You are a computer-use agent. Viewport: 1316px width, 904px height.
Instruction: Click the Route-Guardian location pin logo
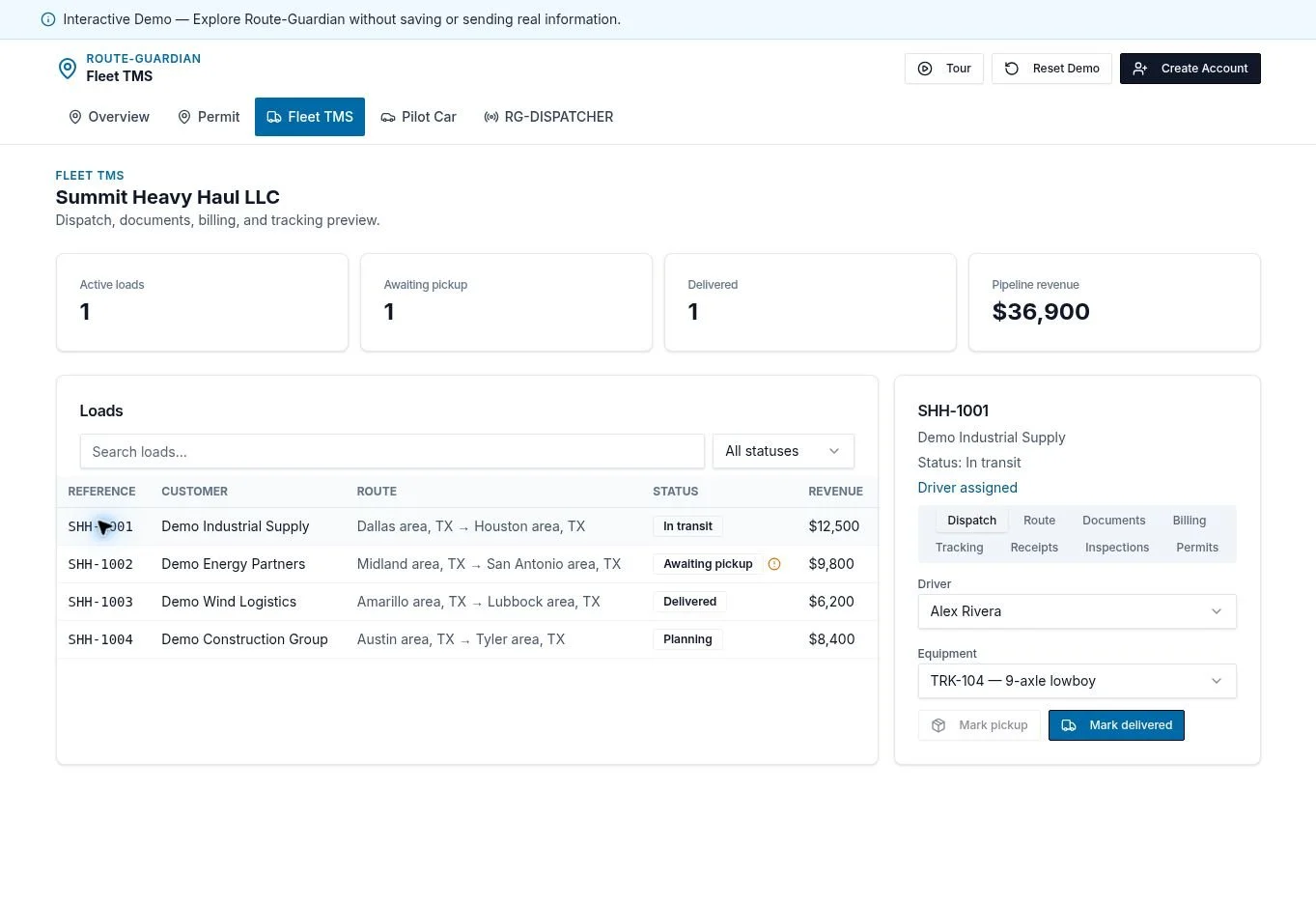pos(67,68)
